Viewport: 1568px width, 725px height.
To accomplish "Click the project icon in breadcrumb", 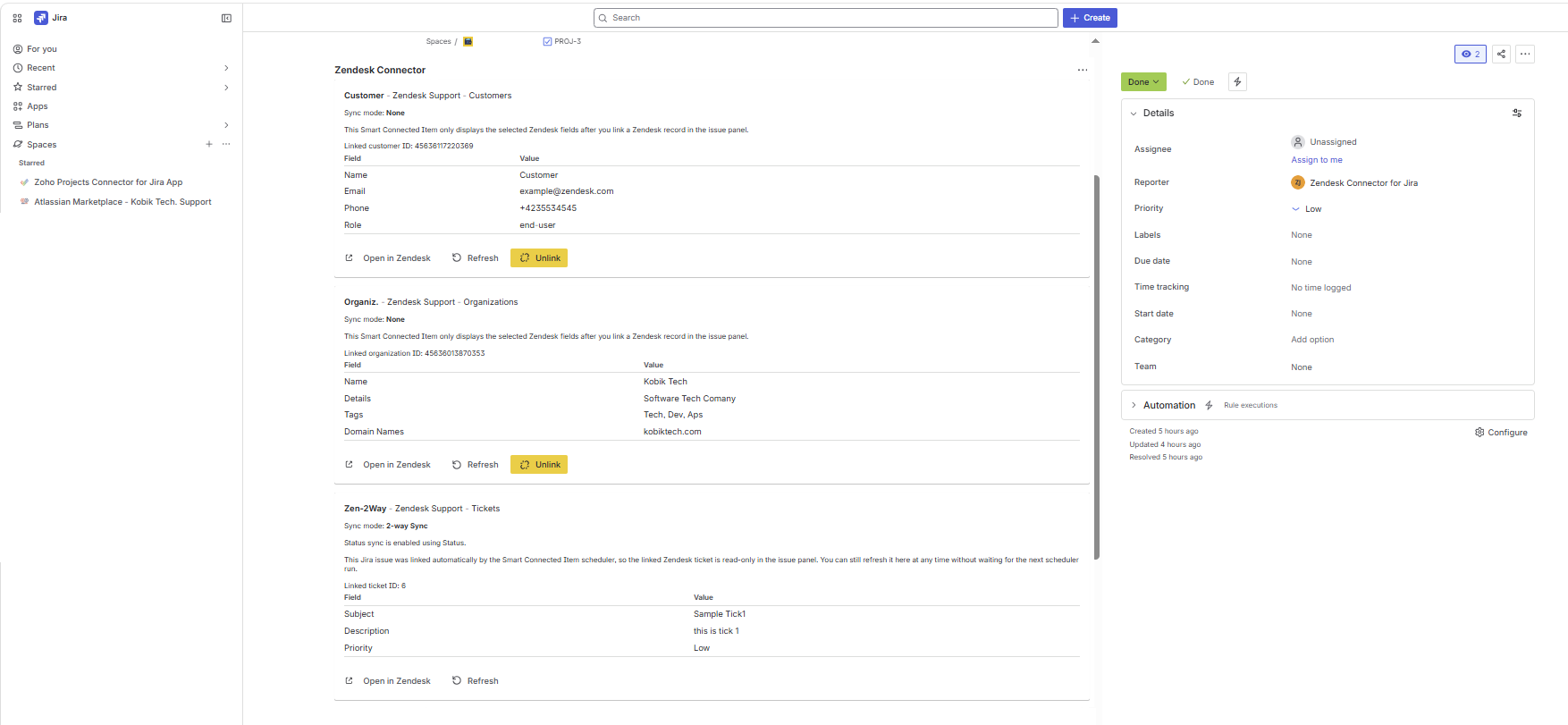I will click(468, 42).
